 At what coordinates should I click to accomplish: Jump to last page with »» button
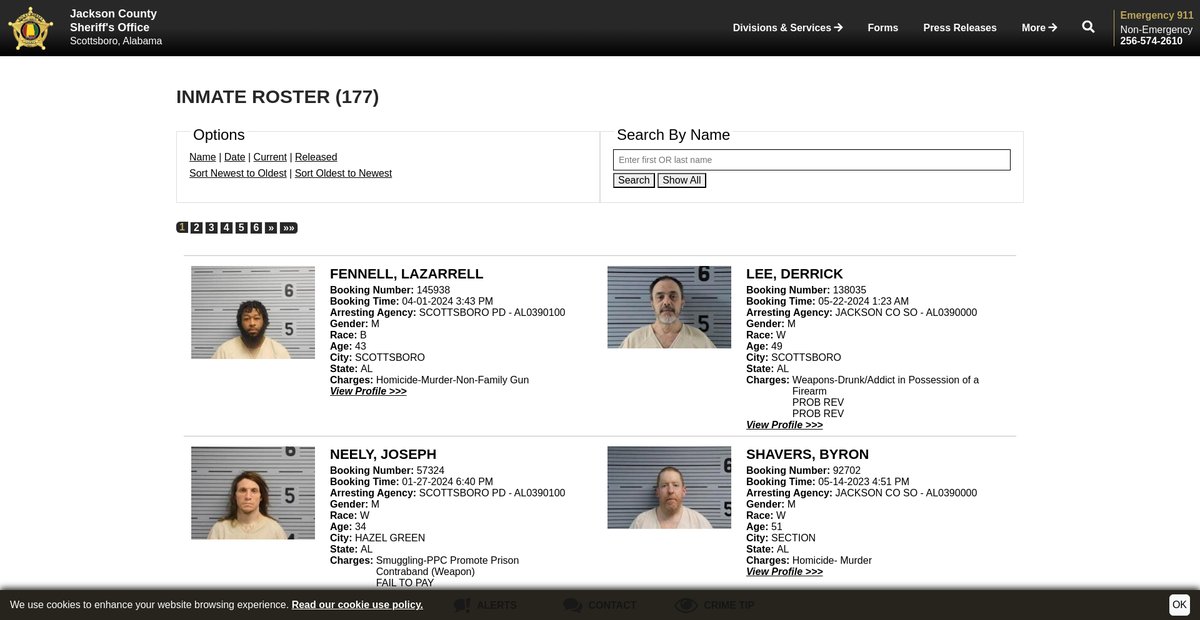[x=289, y=228]
